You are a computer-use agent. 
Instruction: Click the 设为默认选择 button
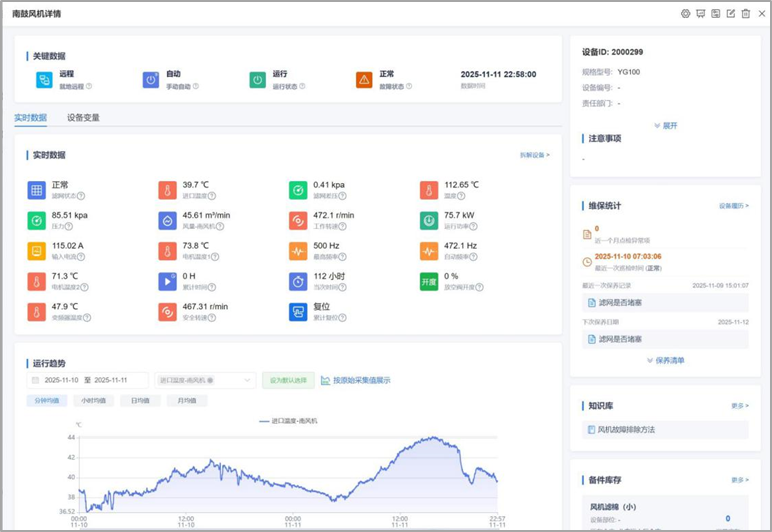tap(287, 380)
